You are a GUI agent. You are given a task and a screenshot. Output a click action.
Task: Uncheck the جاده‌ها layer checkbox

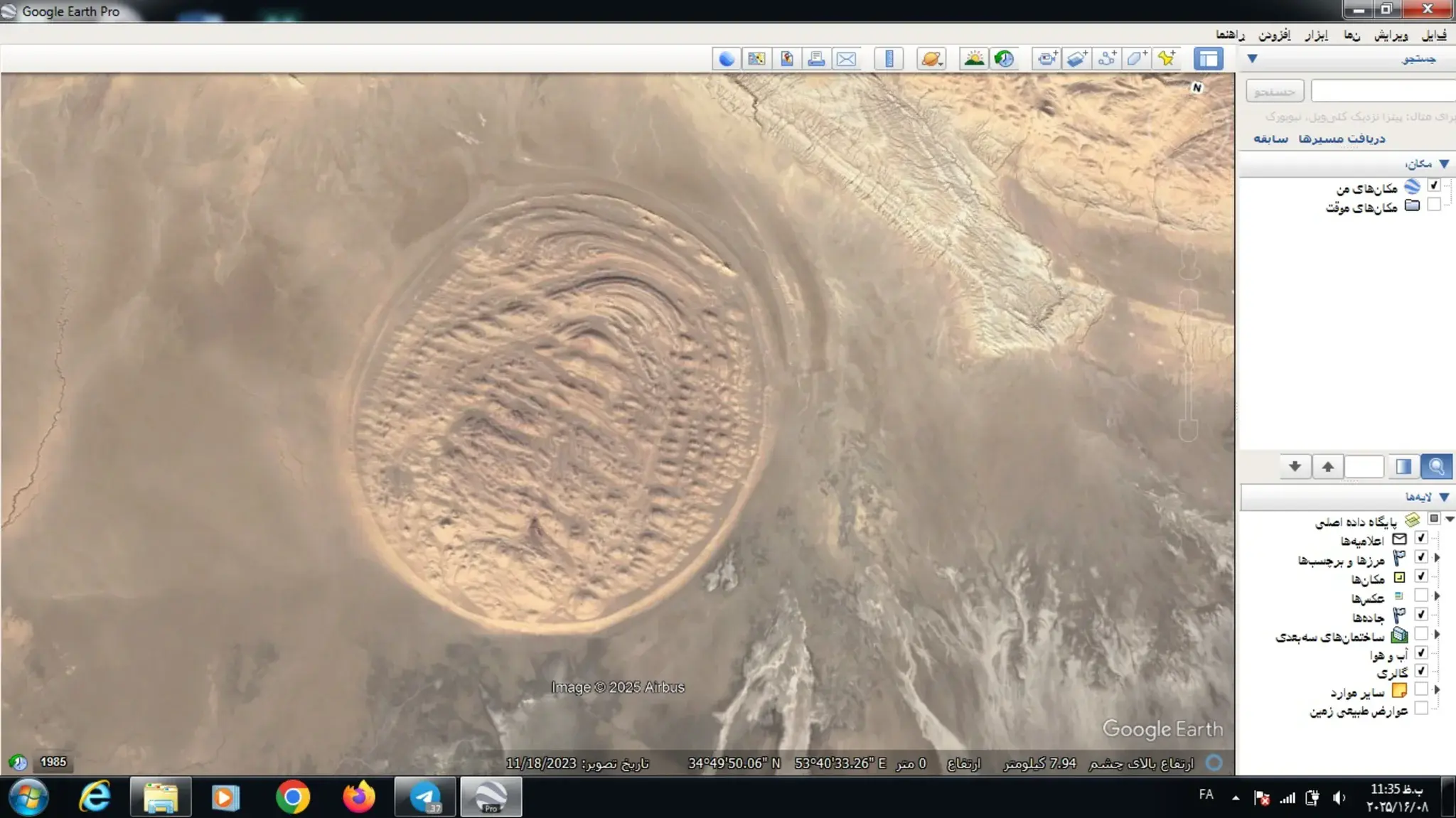1420,615
